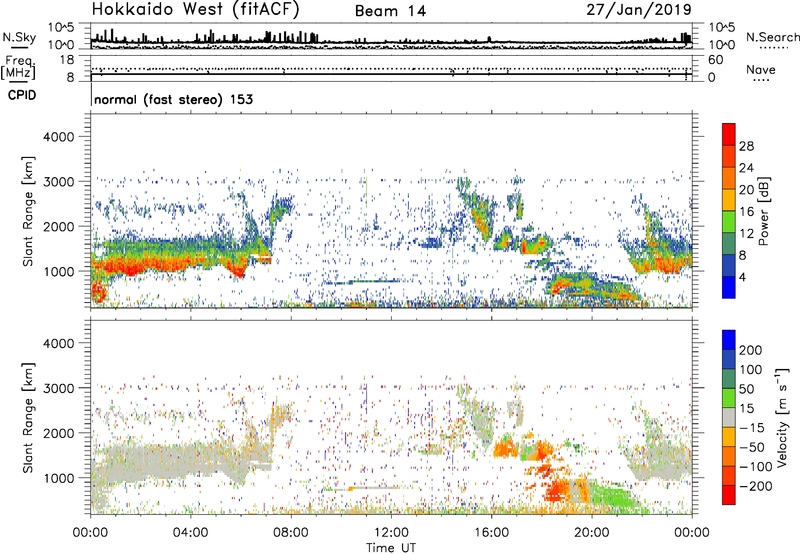The width and height of the screenshot is (800, 554).
Task: Click velocity panel 'Slant Range [km]' axis label
Action: pyautogui.click(x=28, y=418)
